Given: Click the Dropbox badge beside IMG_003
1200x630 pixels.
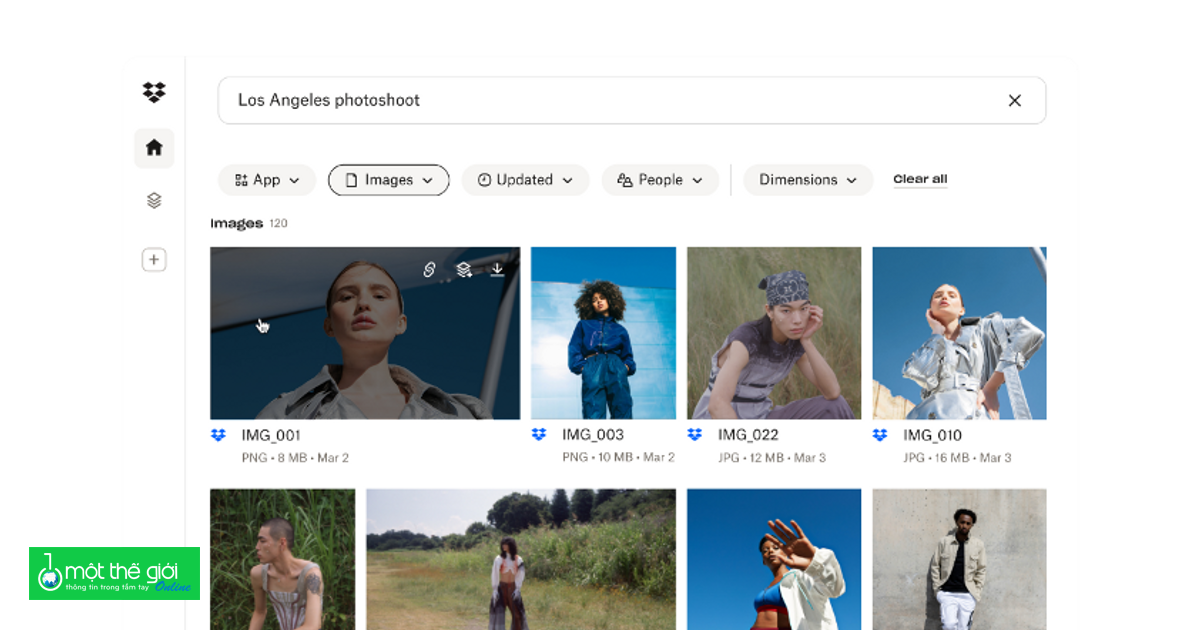Looking at the screenshot, I should [x=539, y=435].
